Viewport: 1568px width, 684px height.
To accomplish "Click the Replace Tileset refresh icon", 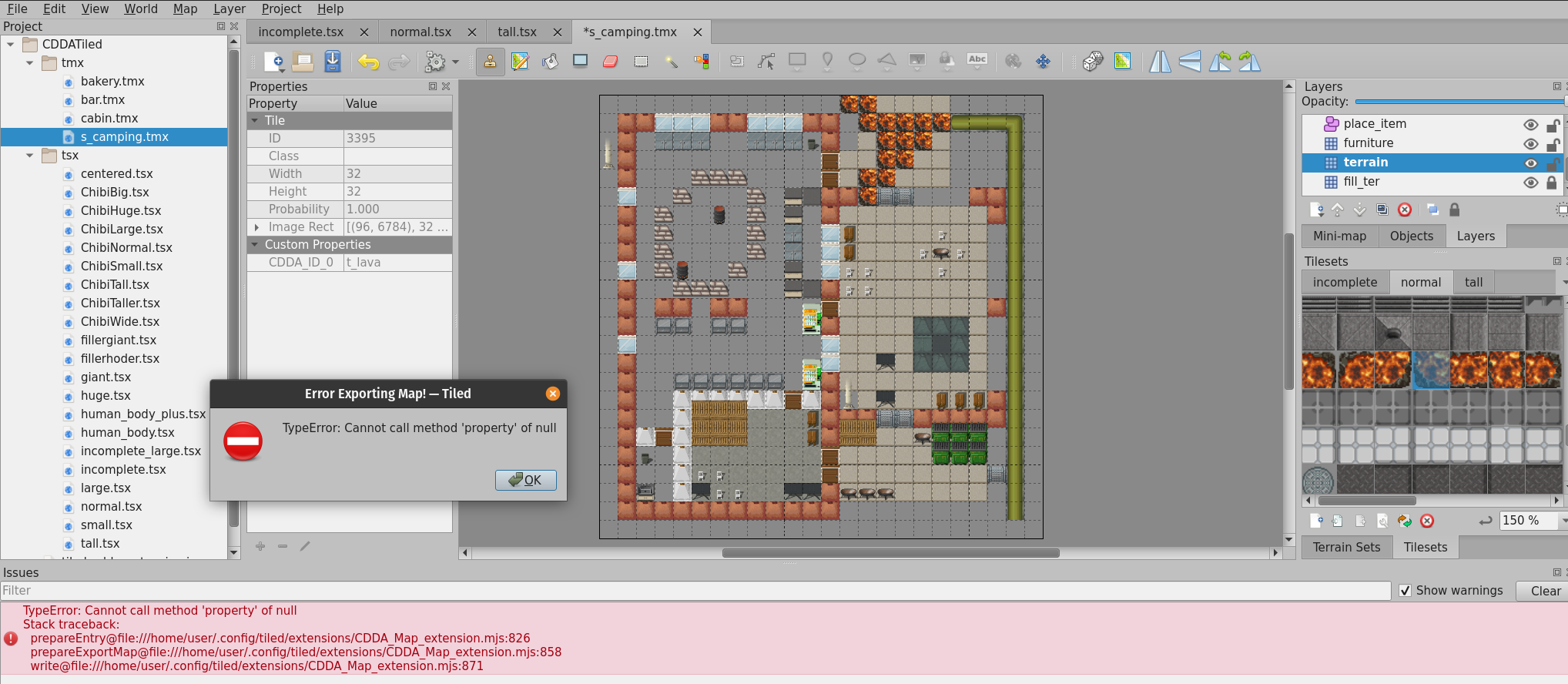I will [1405, 521].
